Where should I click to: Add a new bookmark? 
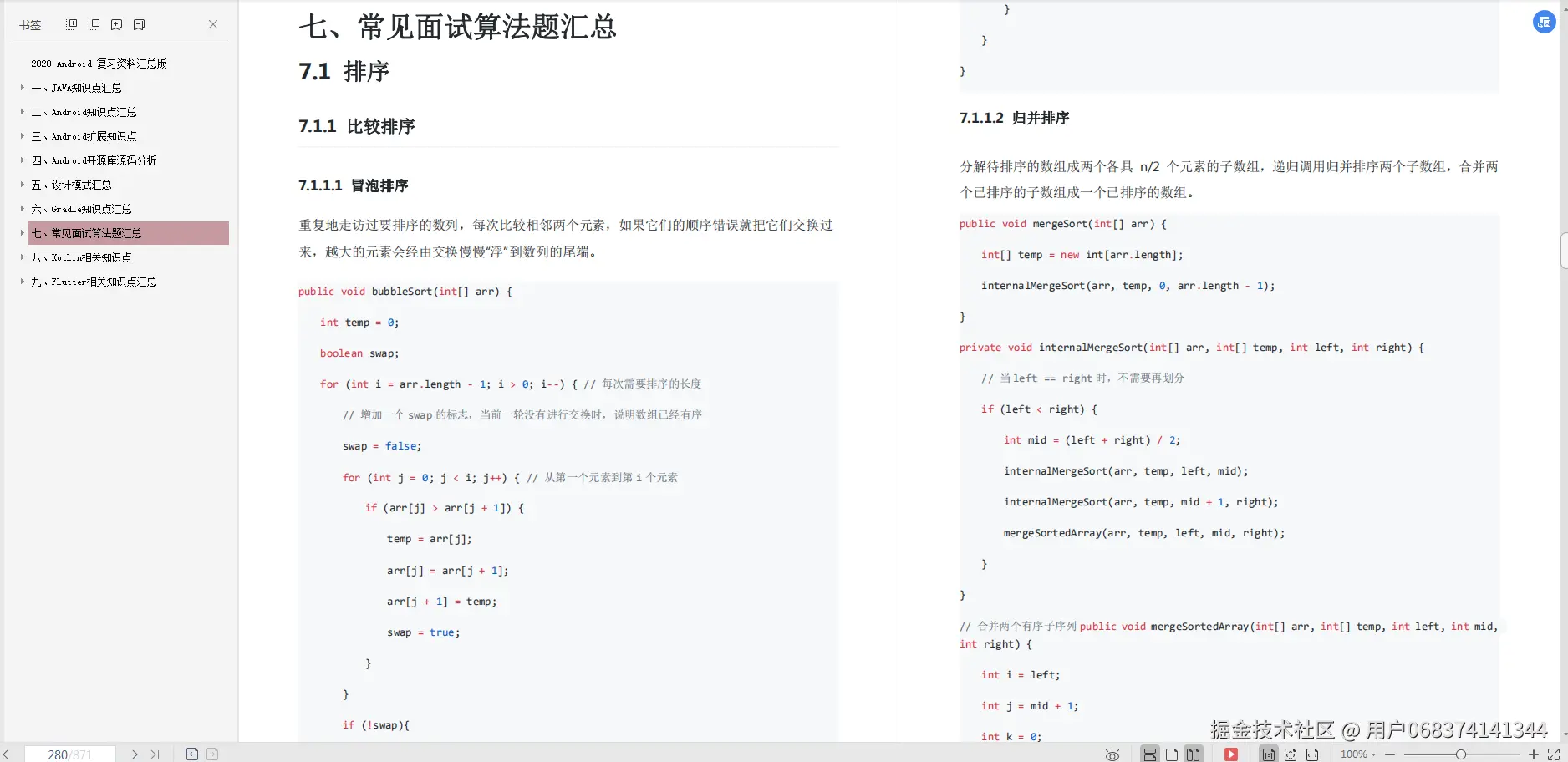click(x=117, y=24)
